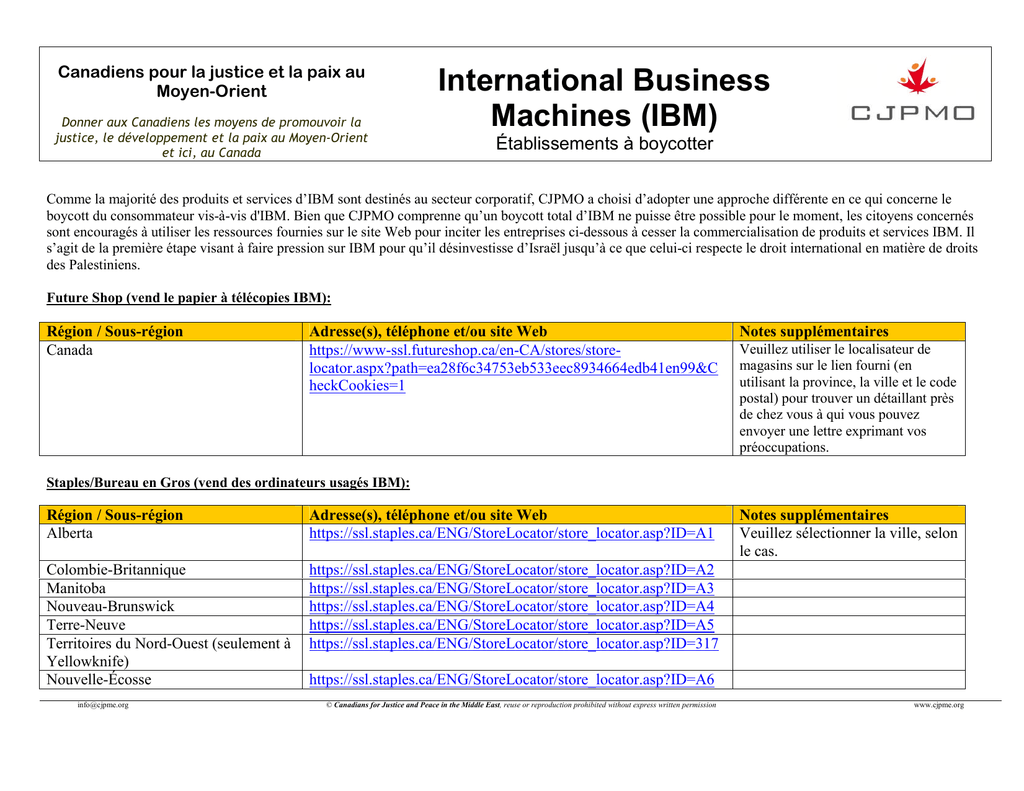Click the Future Shop section heading
The image size is (1024, 791).
pyautogui.click(x=189, y=298)
